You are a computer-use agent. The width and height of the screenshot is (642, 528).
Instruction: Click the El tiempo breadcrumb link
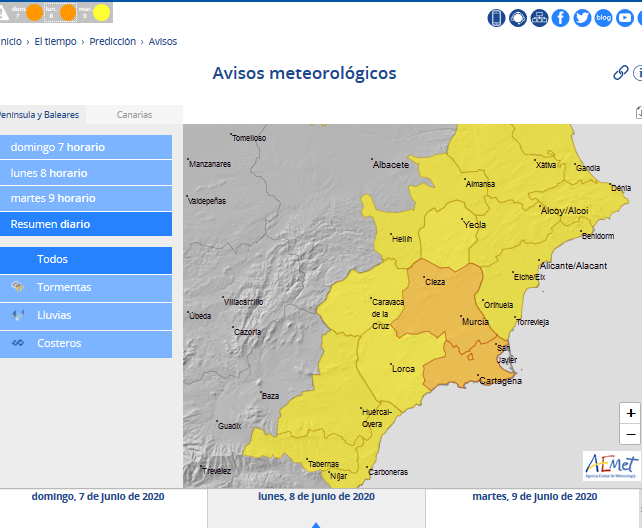pos(55,42)
